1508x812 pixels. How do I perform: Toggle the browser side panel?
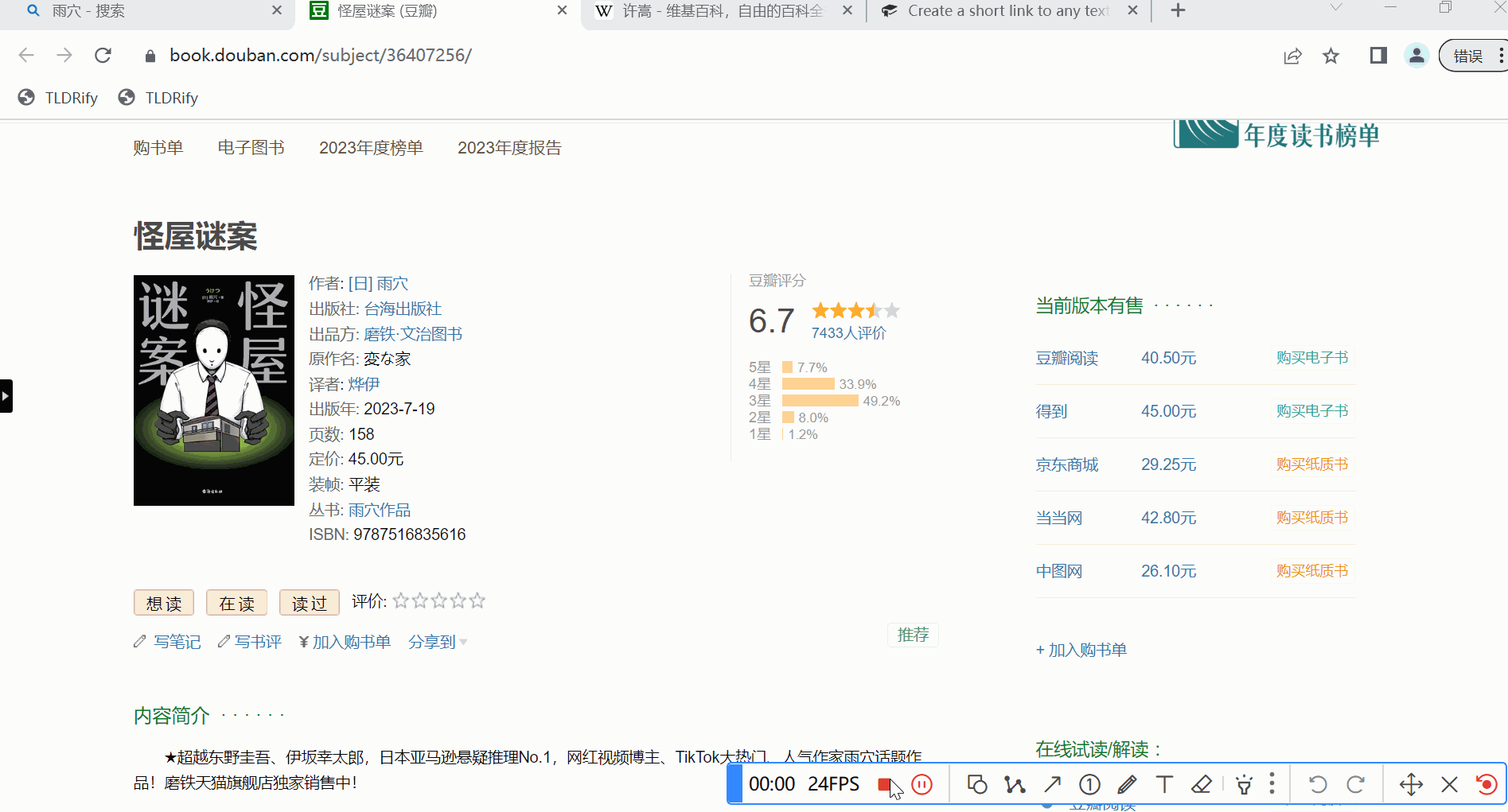point(1378,56)
